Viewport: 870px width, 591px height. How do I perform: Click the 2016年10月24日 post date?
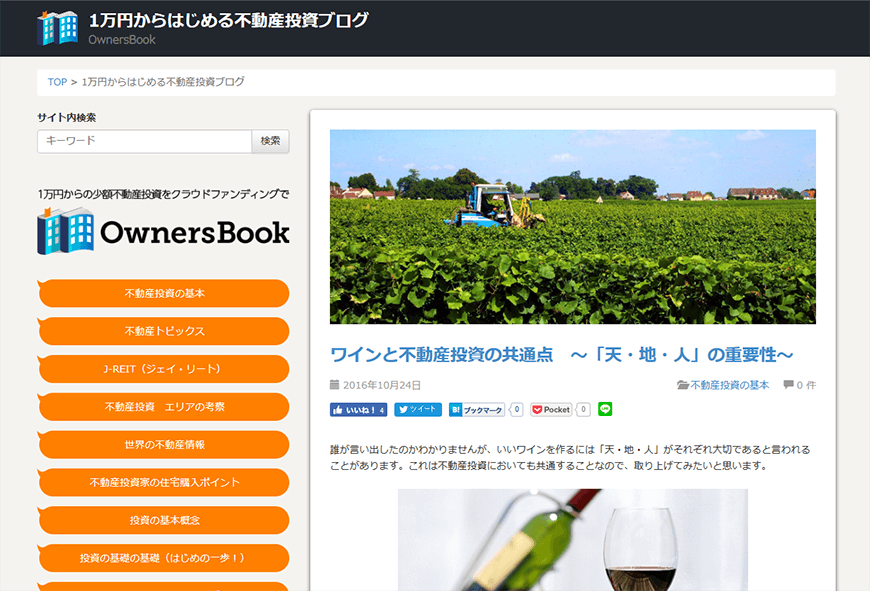click(x=382, y=385)
